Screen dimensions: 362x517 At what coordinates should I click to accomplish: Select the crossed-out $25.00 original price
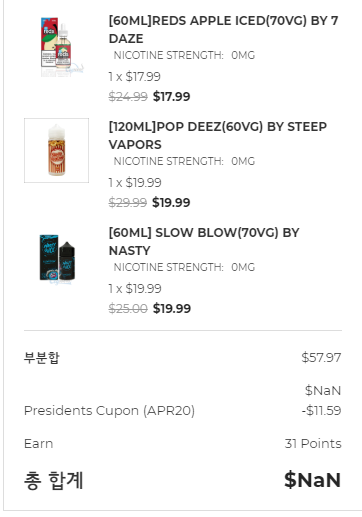[x=128, y=309]
